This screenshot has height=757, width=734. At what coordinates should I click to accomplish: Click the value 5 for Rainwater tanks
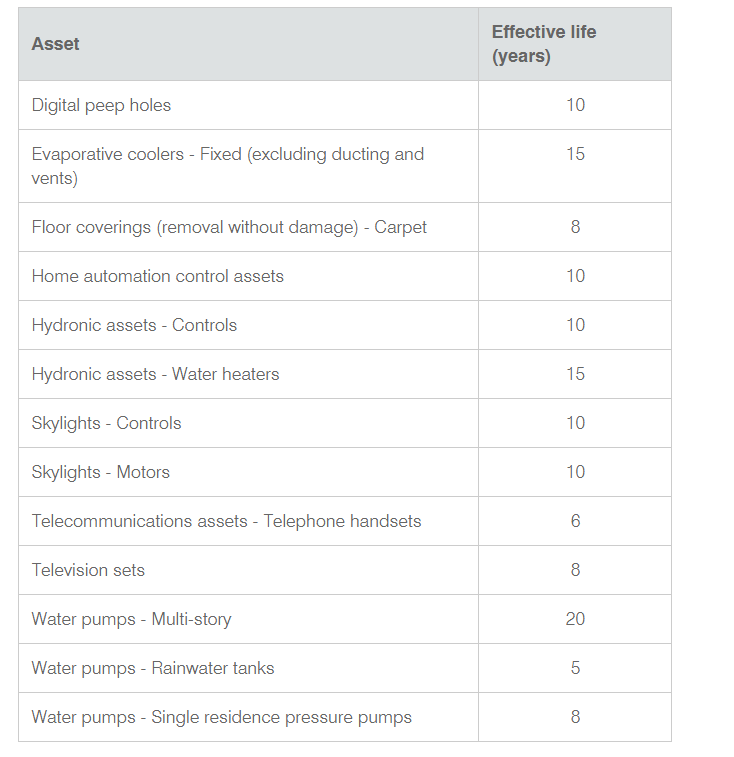[x=575, y=668]
